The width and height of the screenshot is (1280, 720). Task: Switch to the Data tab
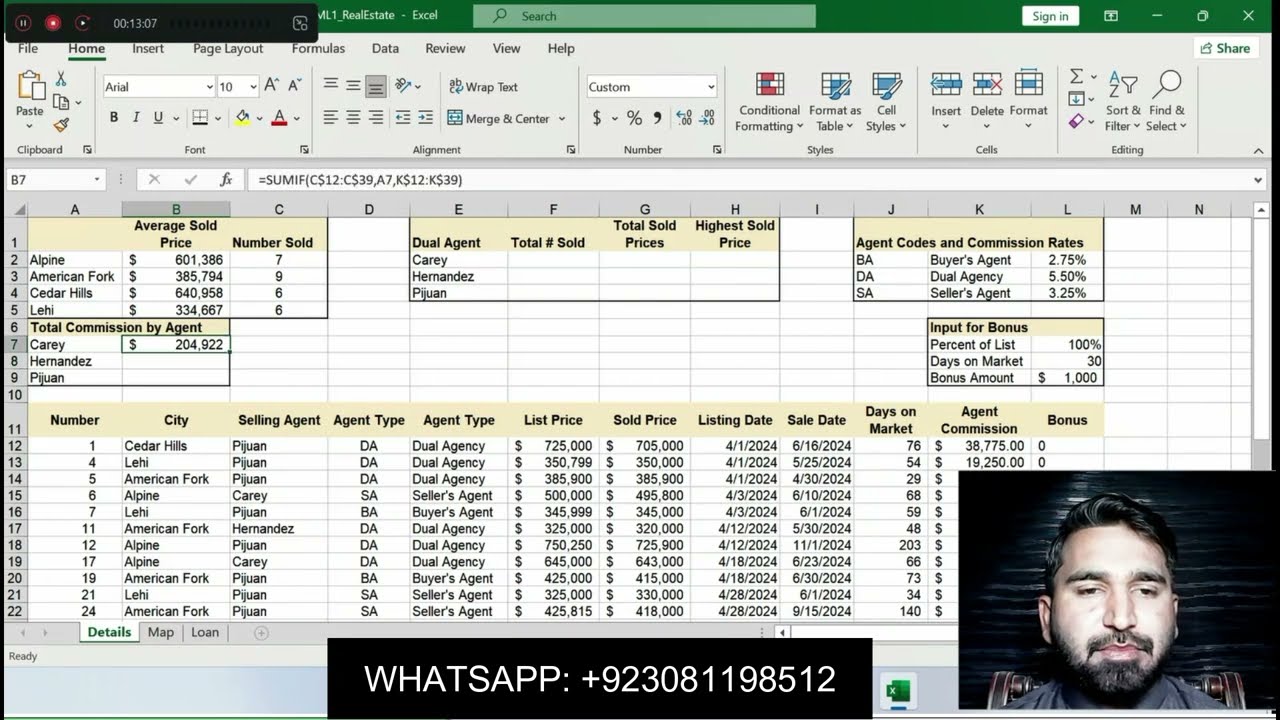(x=385, y=48)
